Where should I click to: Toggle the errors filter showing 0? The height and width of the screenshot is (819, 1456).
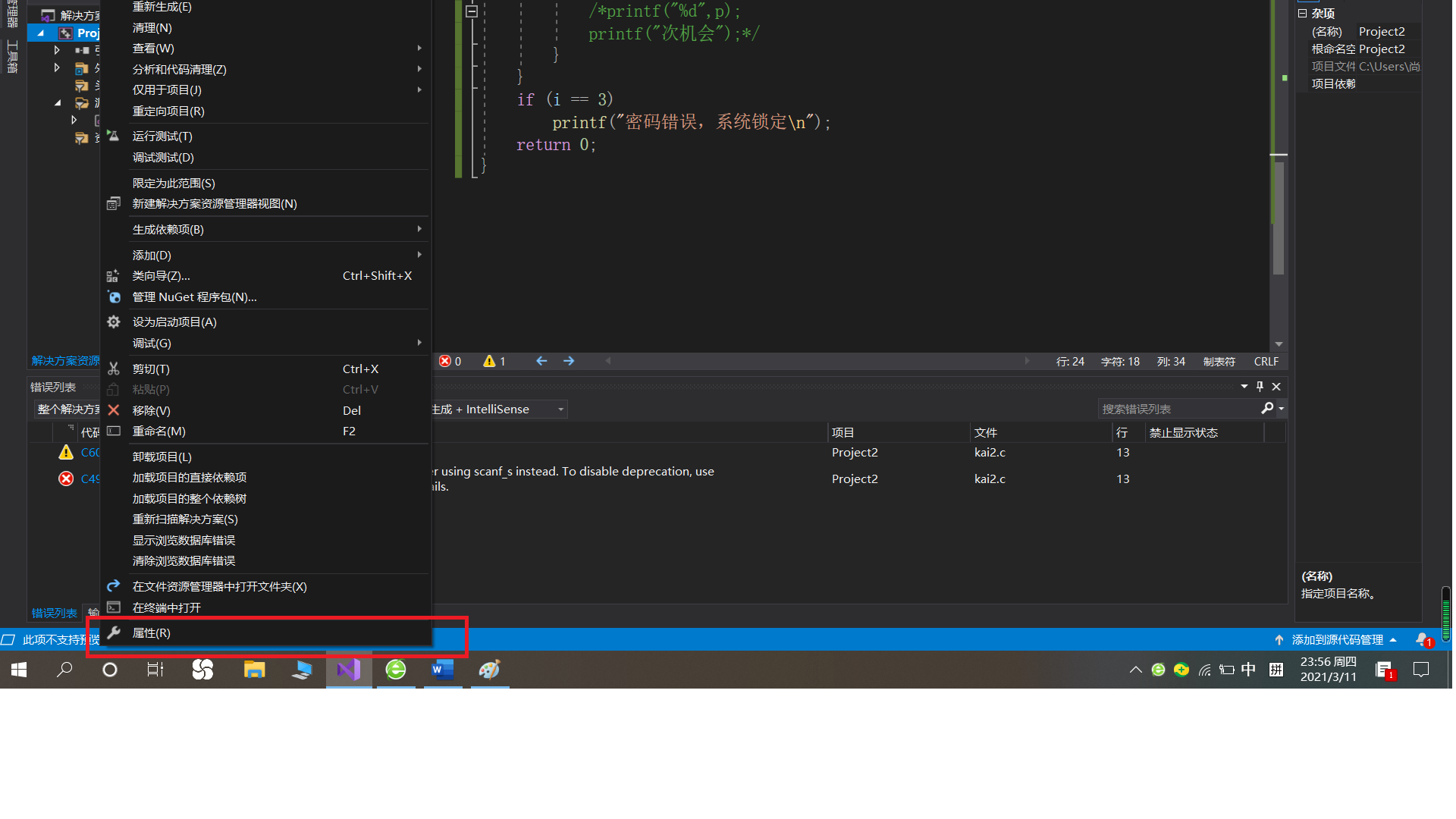(x=450, y=361)
